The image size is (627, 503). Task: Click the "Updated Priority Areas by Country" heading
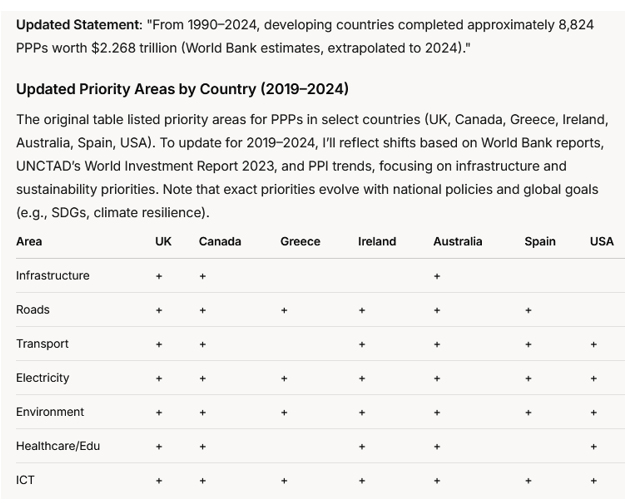pyautogui.click(x=182, y=89)
